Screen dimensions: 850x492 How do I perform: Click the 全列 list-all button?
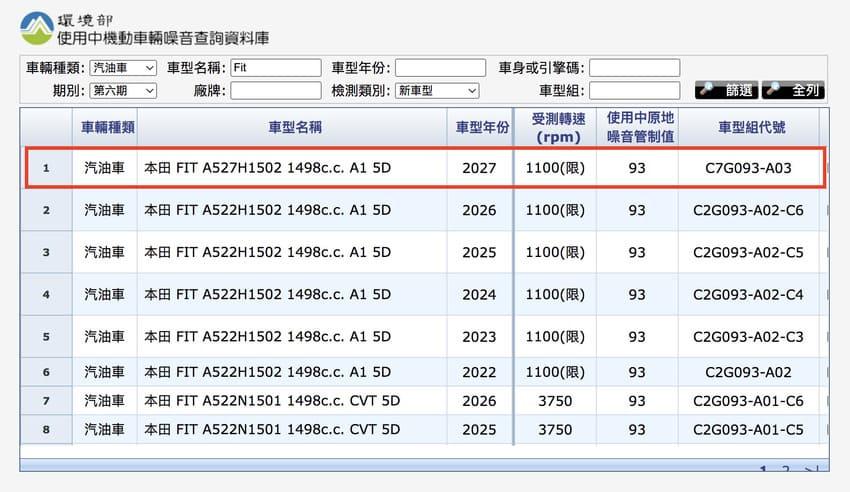[793, 90]
